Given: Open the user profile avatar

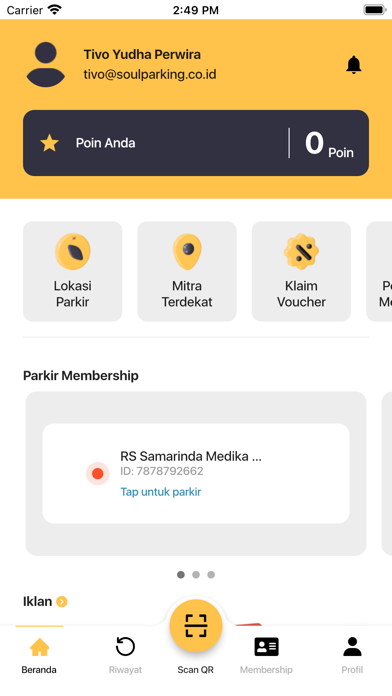Looking at the screenshot, I should pyautogui.click(x=46, y=64).
